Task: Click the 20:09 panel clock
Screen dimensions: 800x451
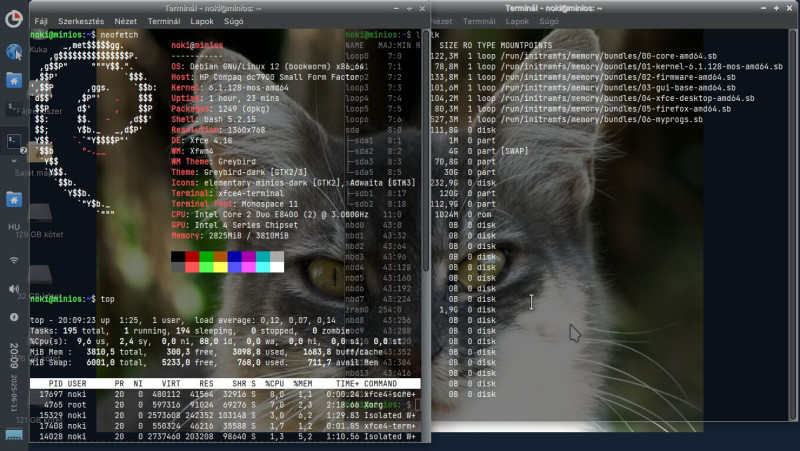Action: [x=14, y=356]
